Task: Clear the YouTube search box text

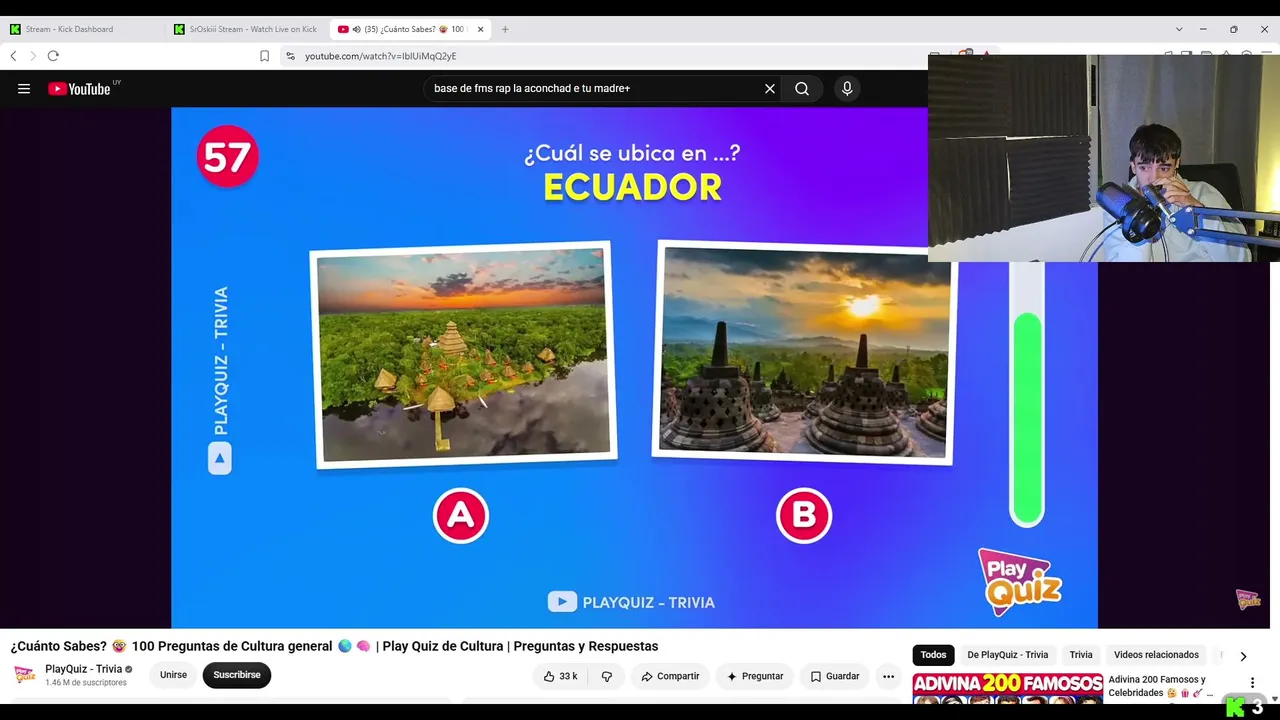Action: point(770,89)
